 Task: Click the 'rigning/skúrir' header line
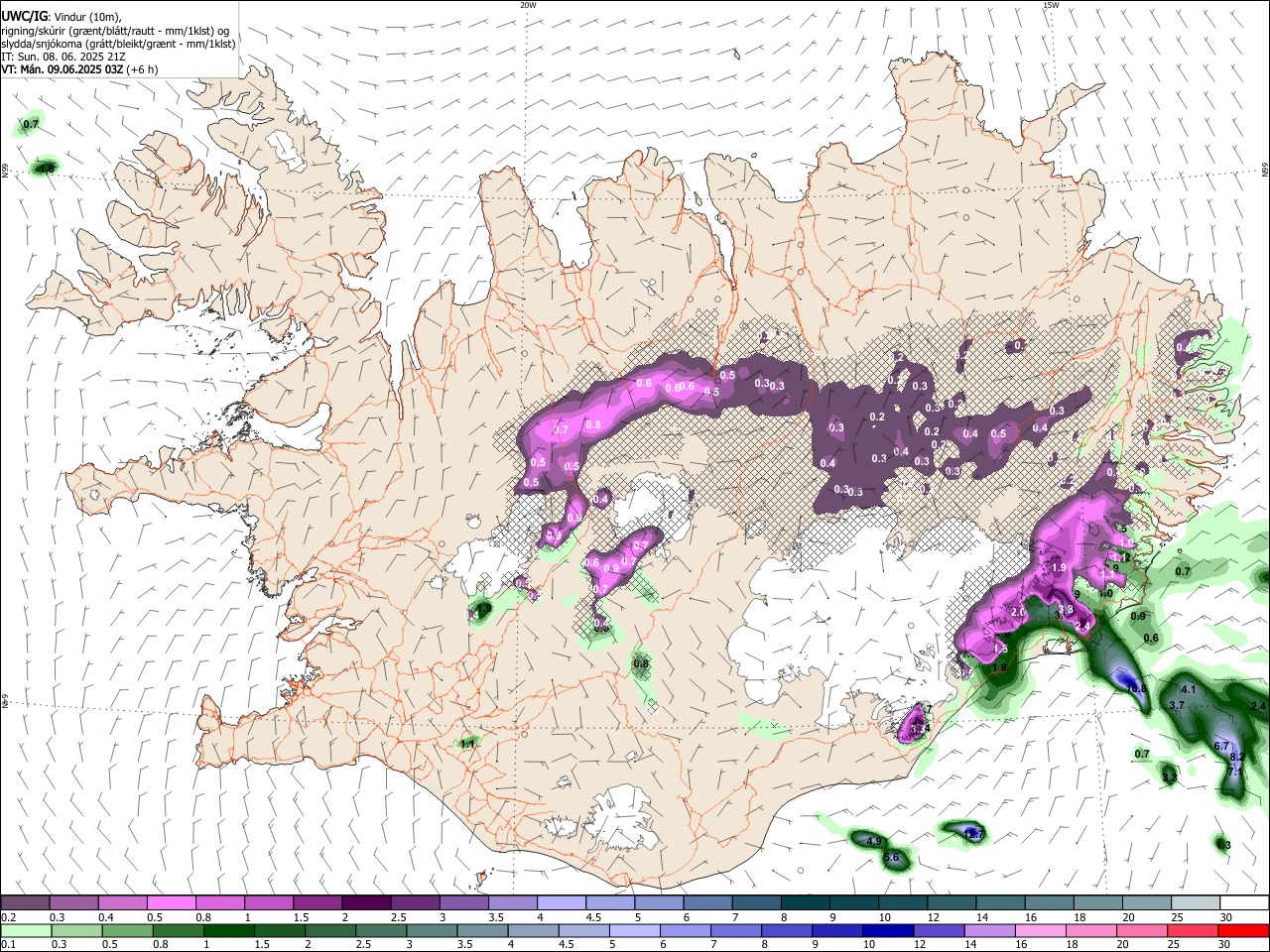[115, 31]
